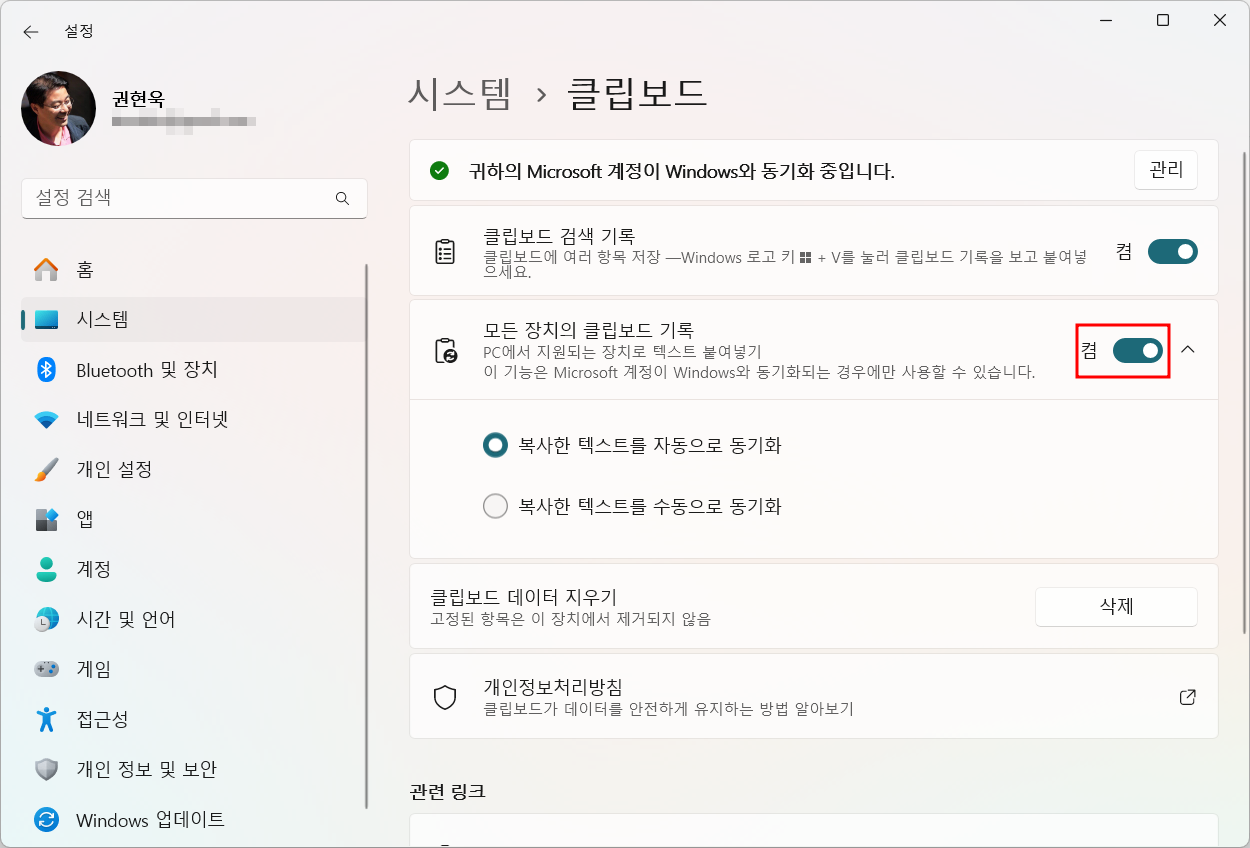
Task: Open 개인정보처리방침 external link
Action: point(1187,697)
